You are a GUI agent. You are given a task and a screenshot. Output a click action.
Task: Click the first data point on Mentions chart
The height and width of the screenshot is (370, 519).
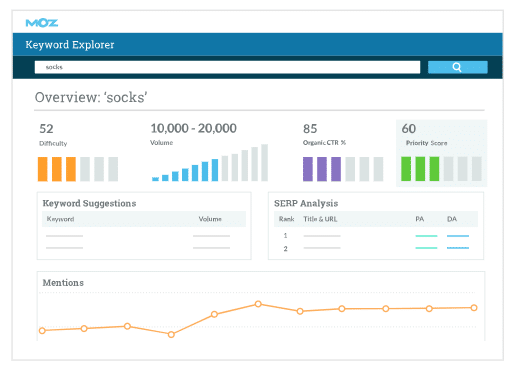[x=42, y=331]
